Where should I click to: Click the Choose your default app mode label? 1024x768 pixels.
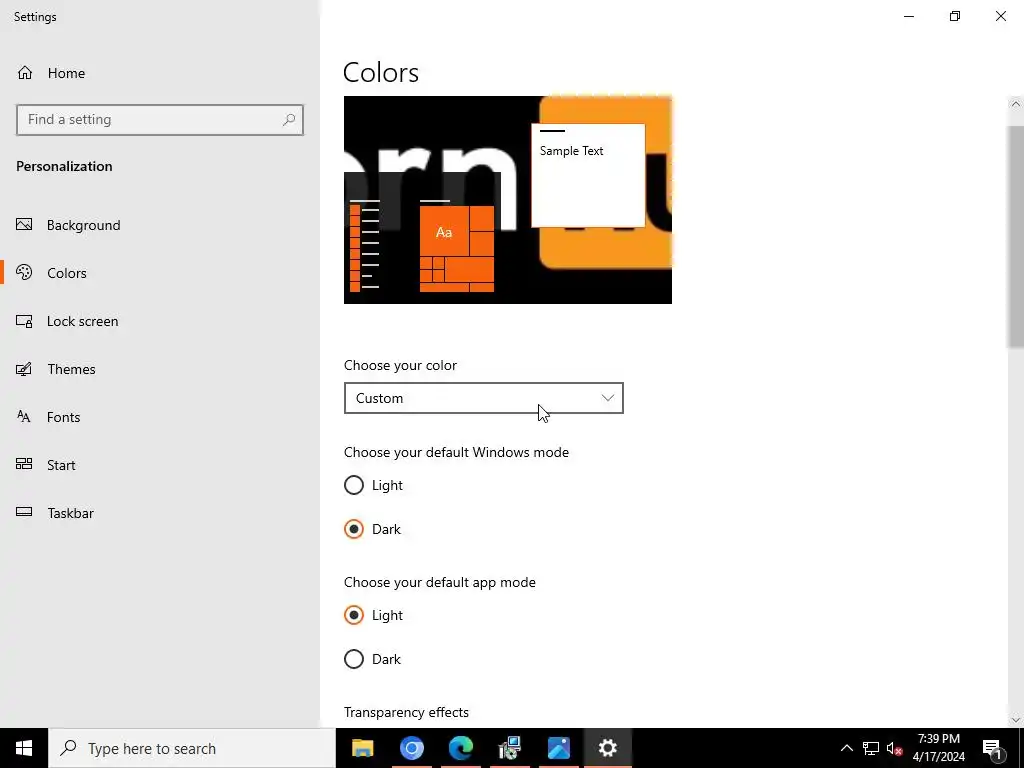pos(440,582)
